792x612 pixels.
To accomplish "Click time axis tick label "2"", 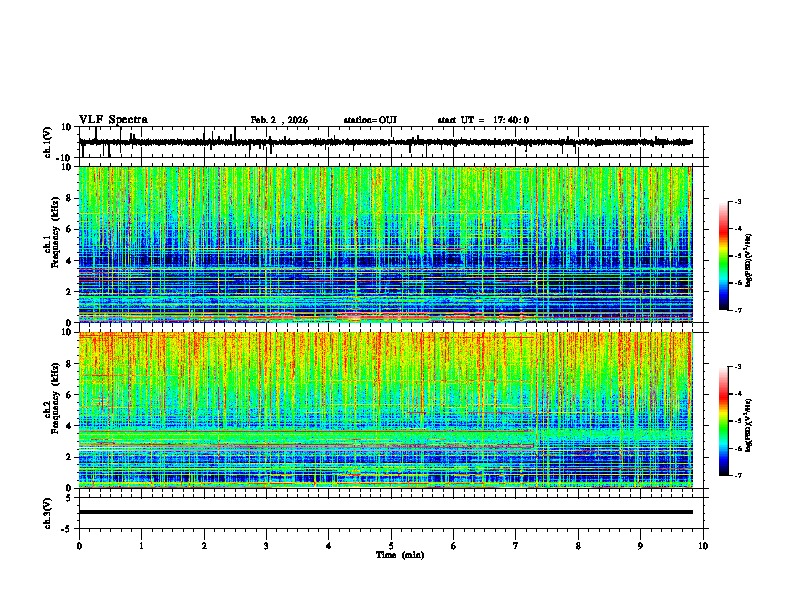I will pos(204,546).
